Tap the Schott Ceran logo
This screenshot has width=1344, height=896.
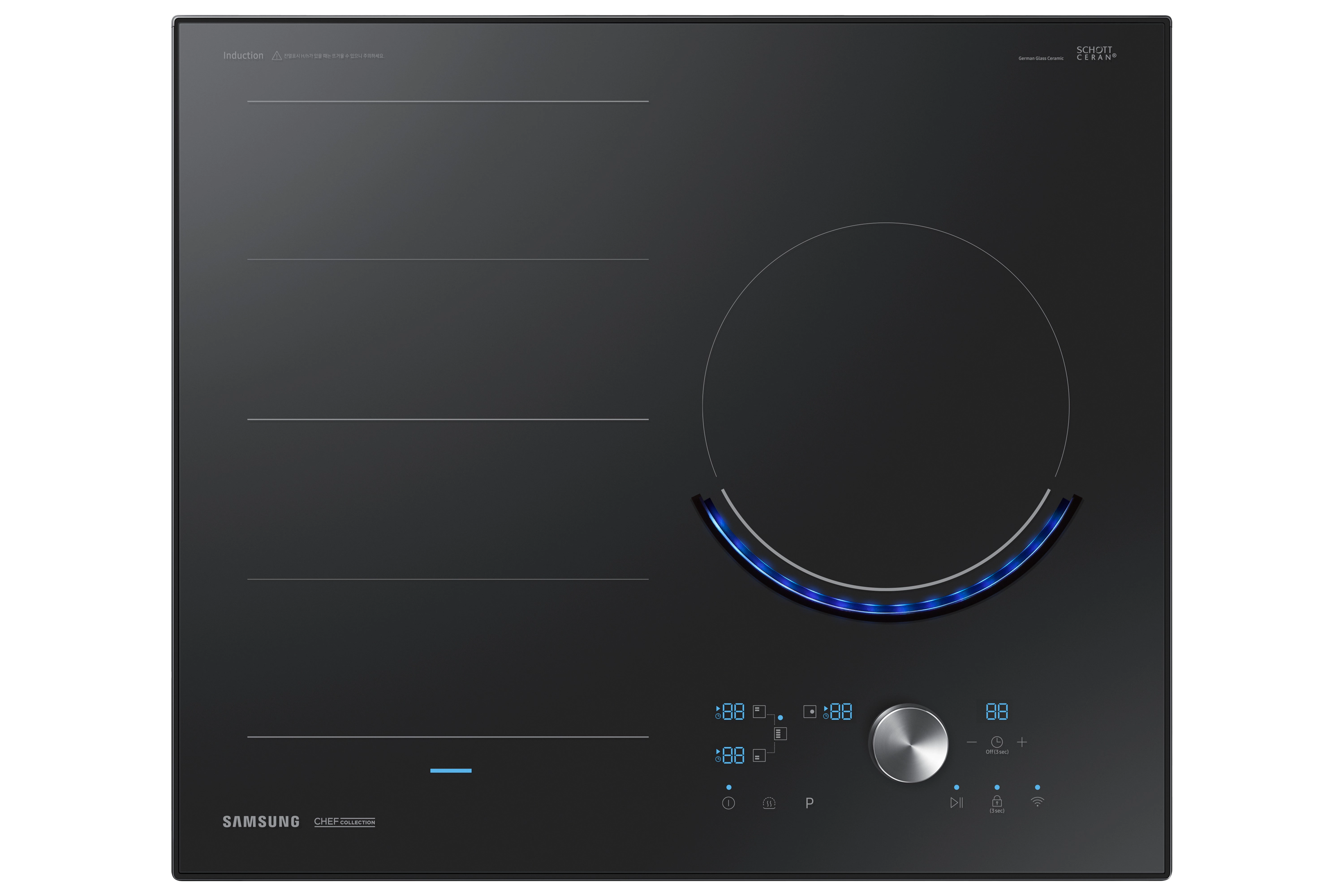click(1096, 53)
